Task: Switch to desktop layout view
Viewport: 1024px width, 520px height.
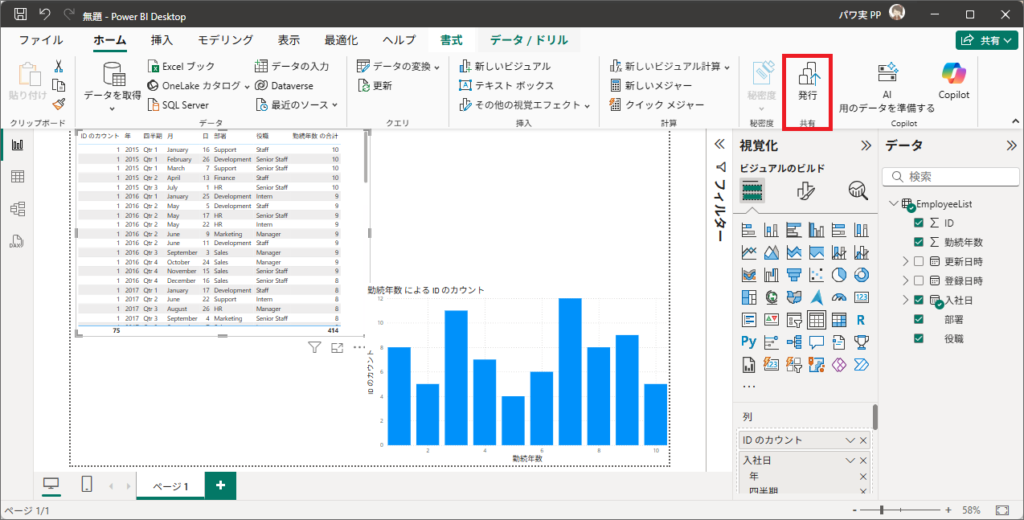Action: tap(51, 484)
